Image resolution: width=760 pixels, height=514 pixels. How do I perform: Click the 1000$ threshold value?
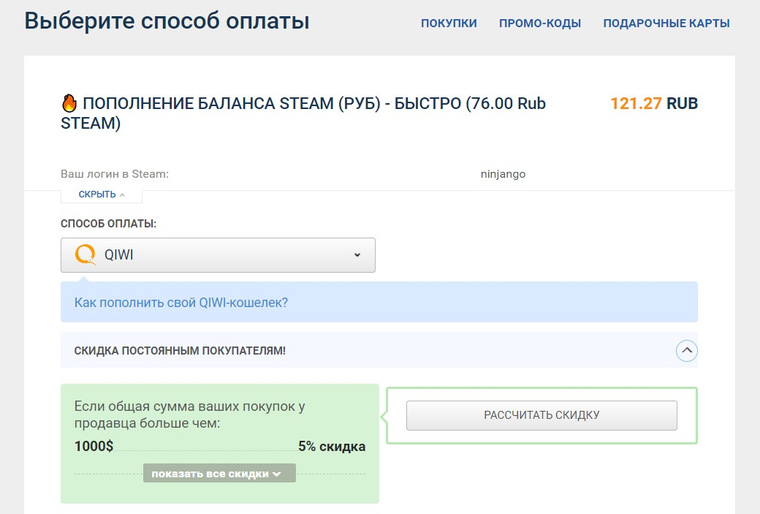point(94,446)
